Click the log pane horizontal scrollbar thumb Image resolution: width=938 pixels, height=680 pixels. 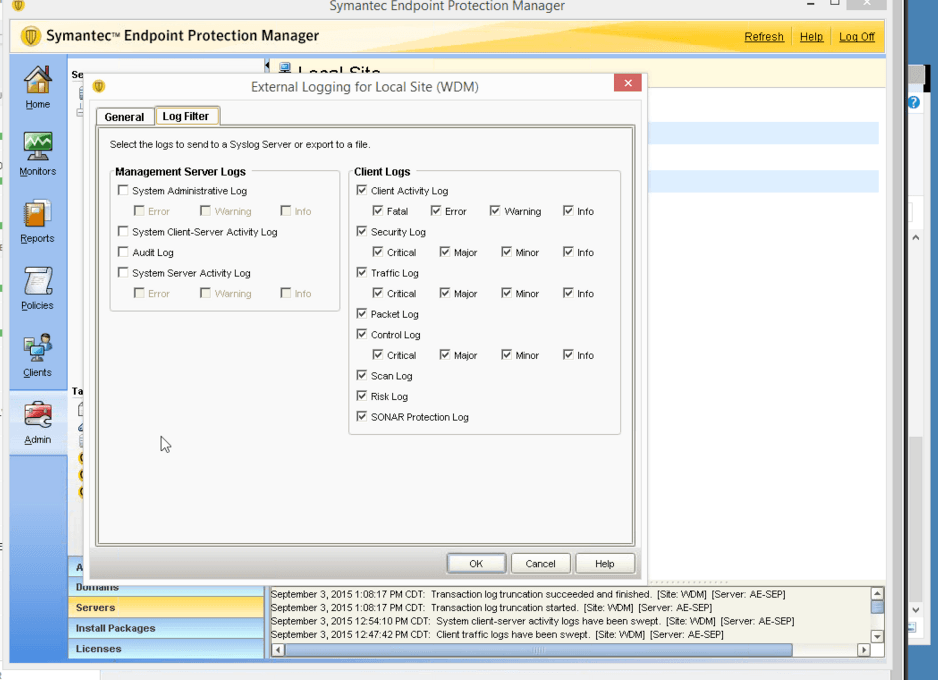click(538, 649)
